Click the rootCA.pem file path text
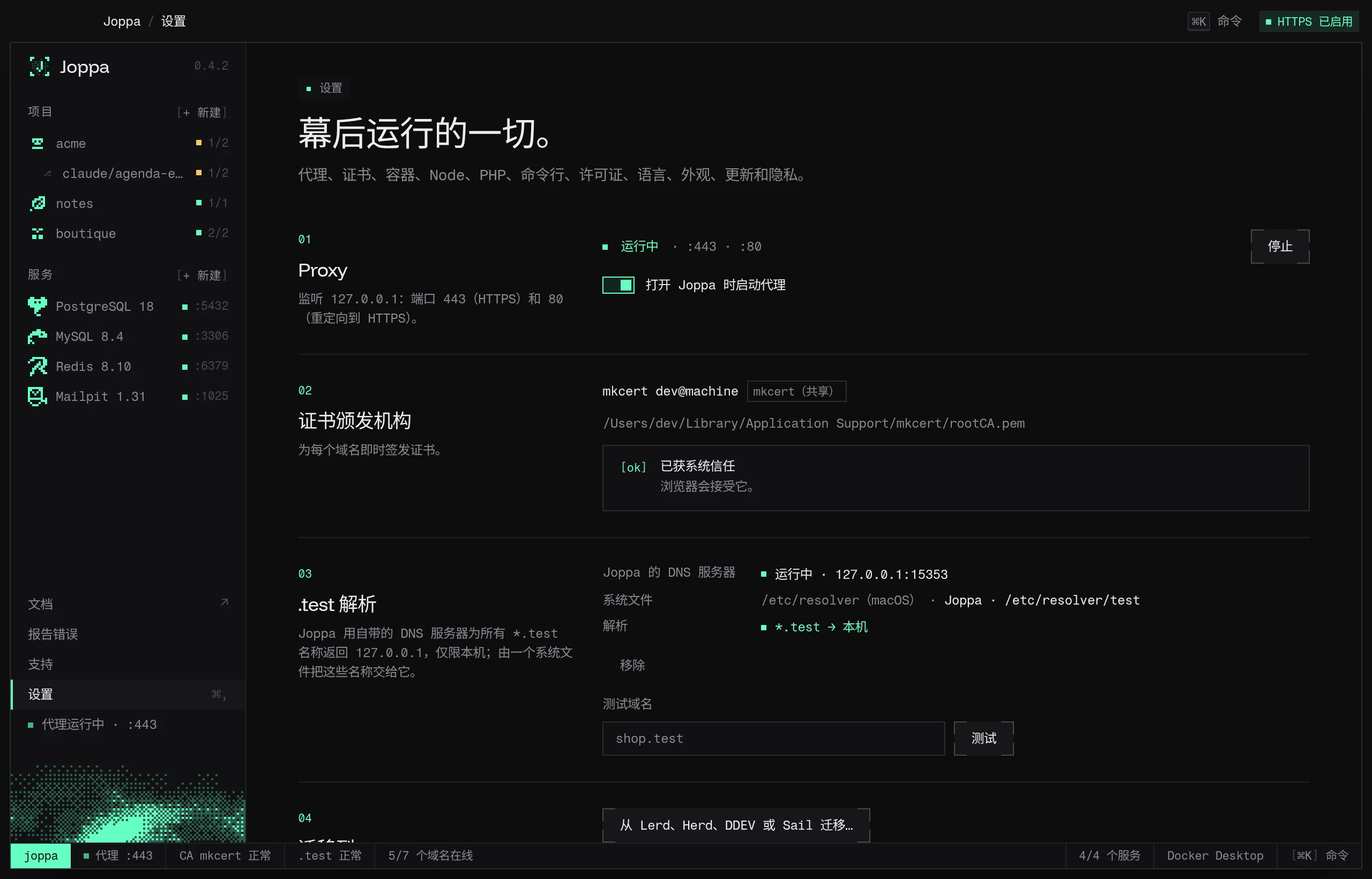 814,423
